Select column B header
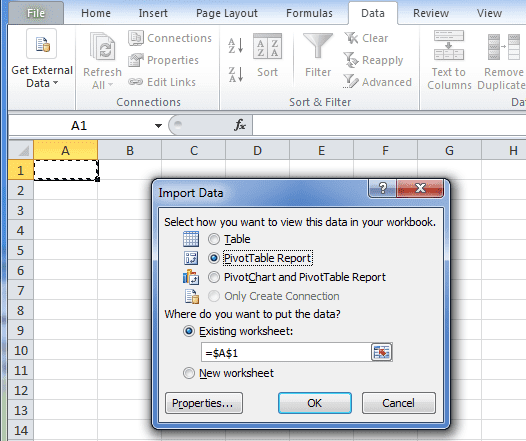Image resolution: width=526 pixels, height=441 pixels. (x=129, y=150)
